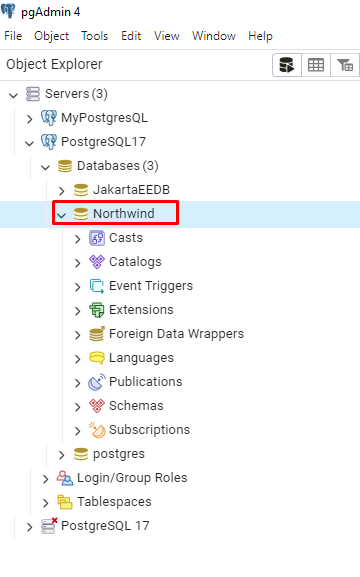Expand the Casts node
Image resolution: width=360 pixels, height=577 pixels.
(x=78, y=239)
